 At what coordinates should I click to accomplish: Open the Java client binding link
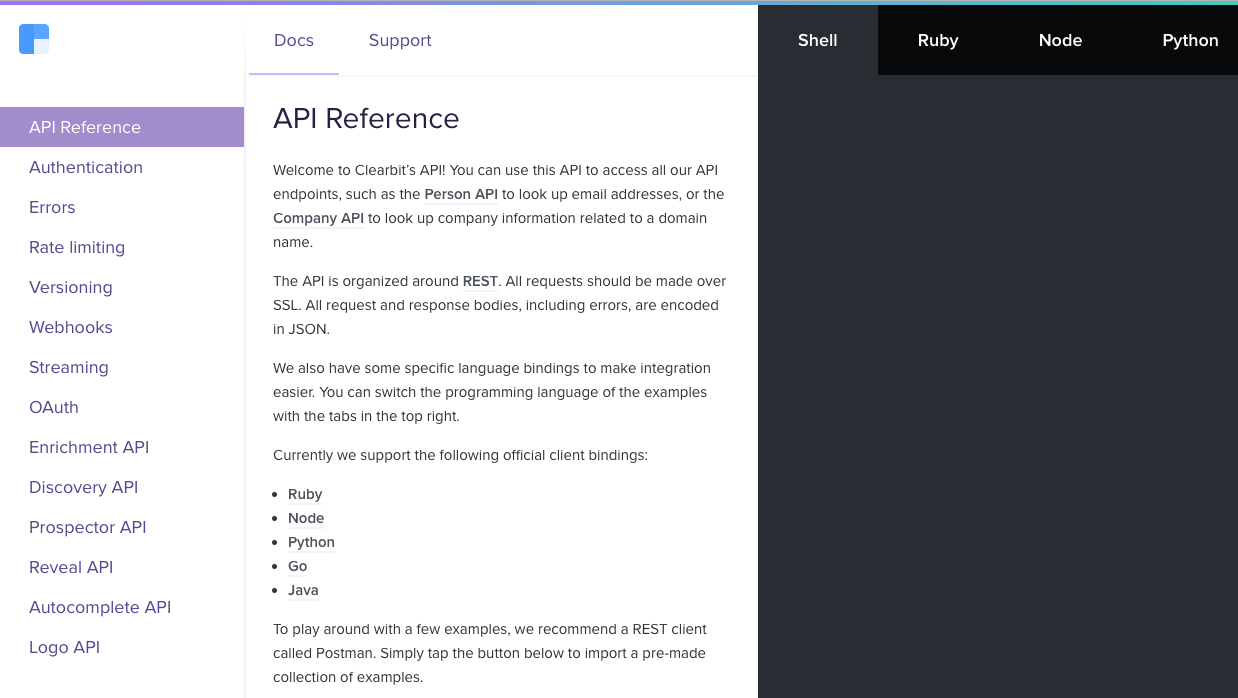coord(303,590)
